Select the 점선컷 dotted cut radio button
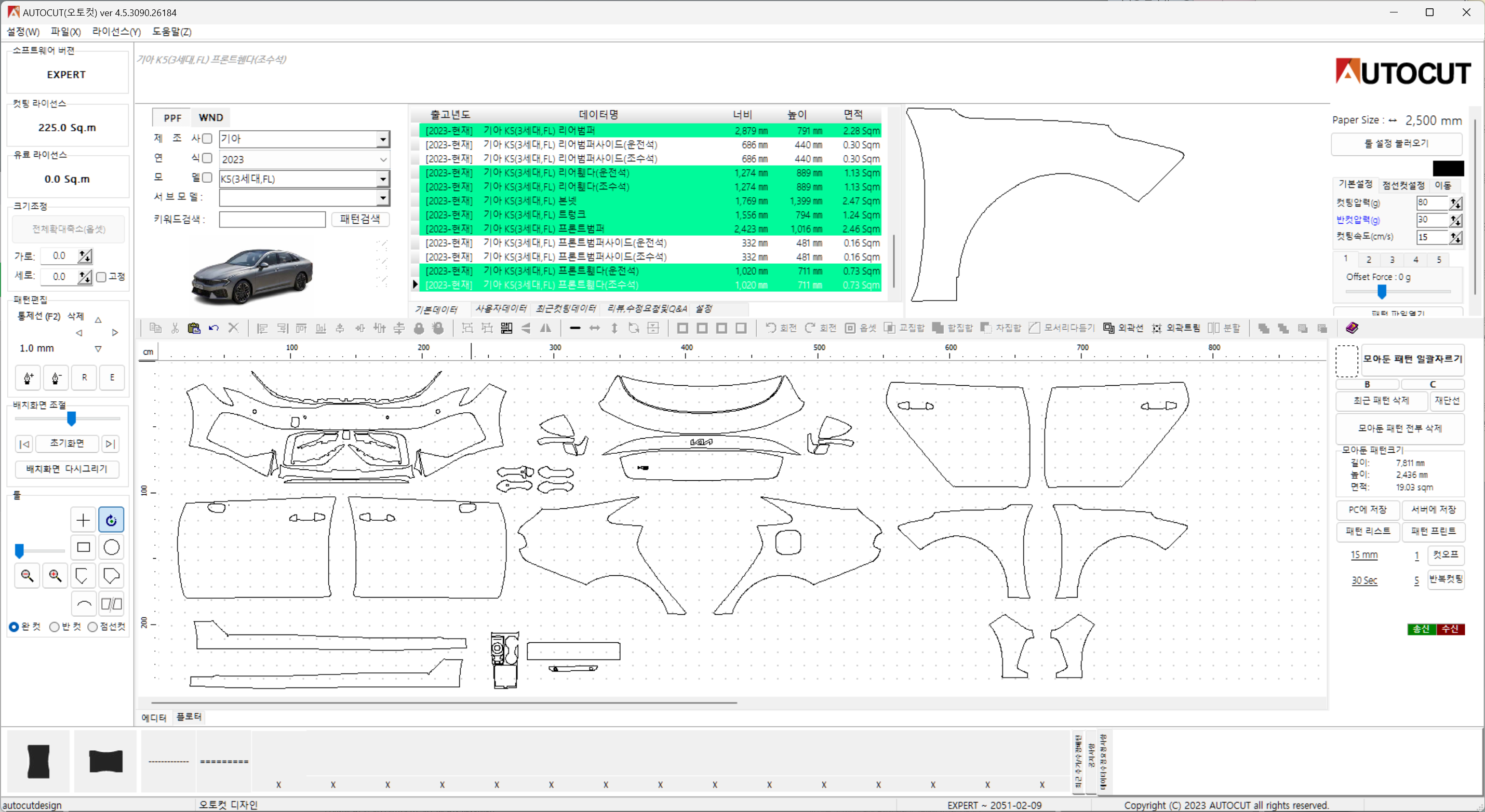Screen dimensions: 1485x812 (92, 627)
